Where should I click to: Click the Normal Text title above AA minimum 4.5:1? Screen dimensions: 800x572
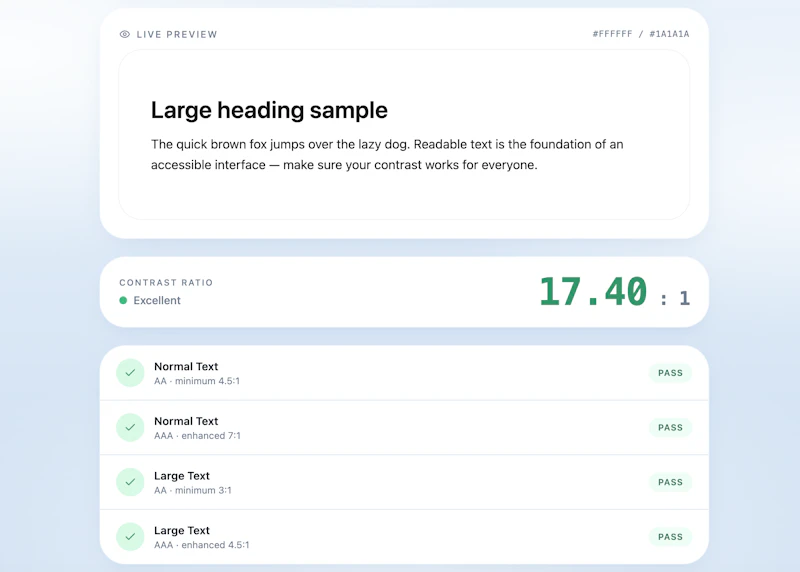[186, 366]
